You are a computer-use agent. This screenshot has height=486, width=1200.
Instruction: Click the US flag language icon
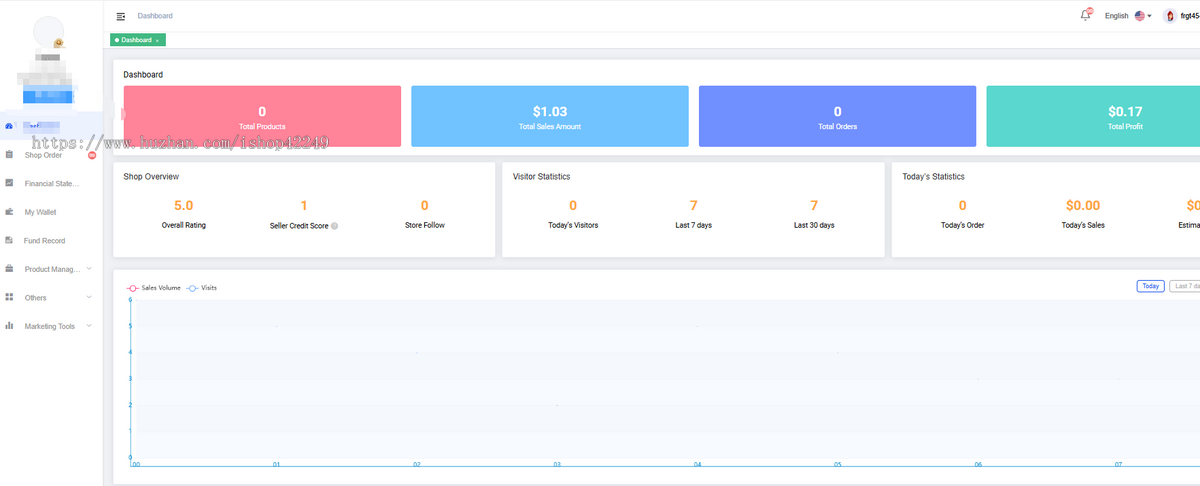(1140, 16)
